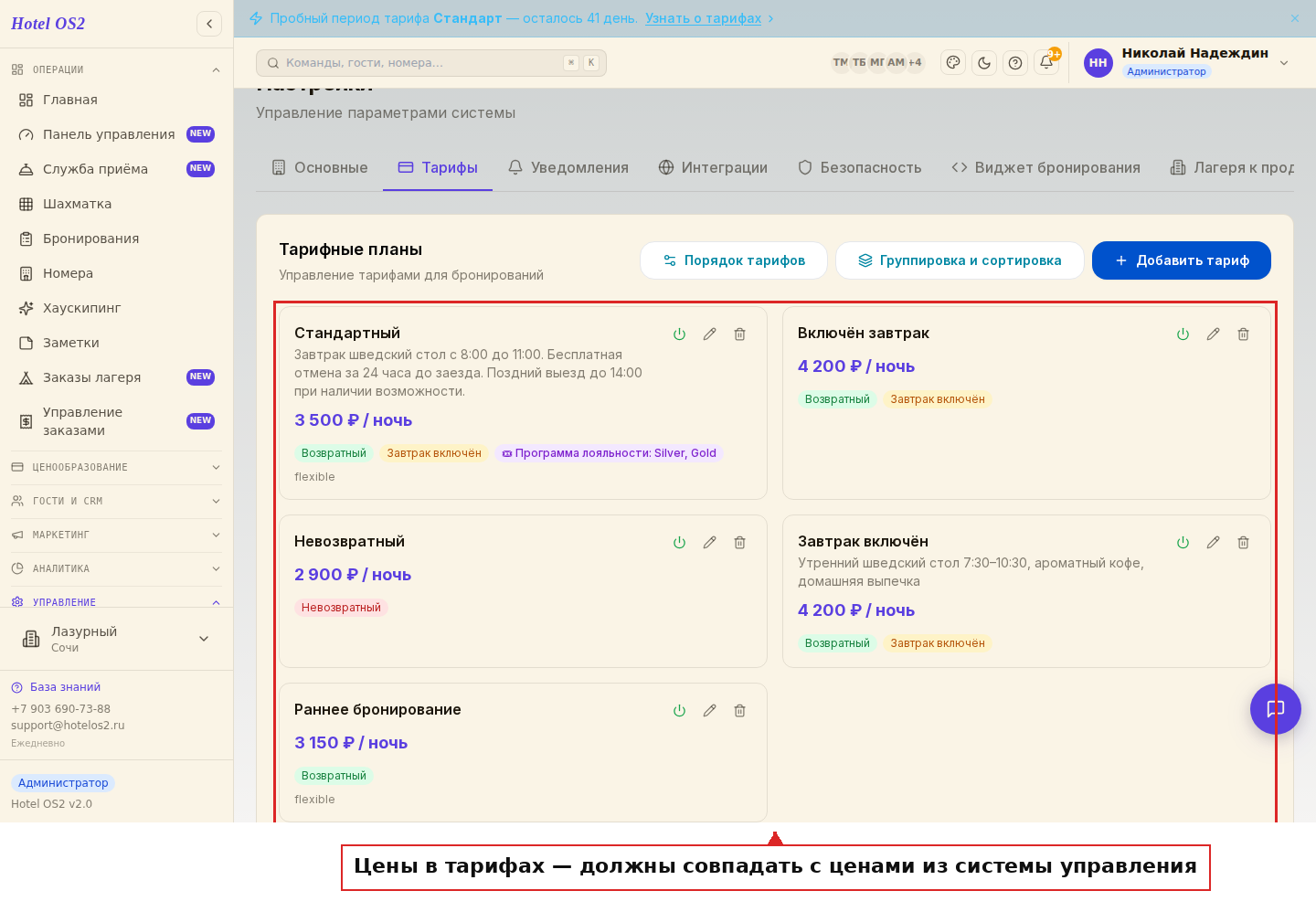Toggle power for Включён завтрак tariff
The image size is (1316, 912).
point(1183,334)
